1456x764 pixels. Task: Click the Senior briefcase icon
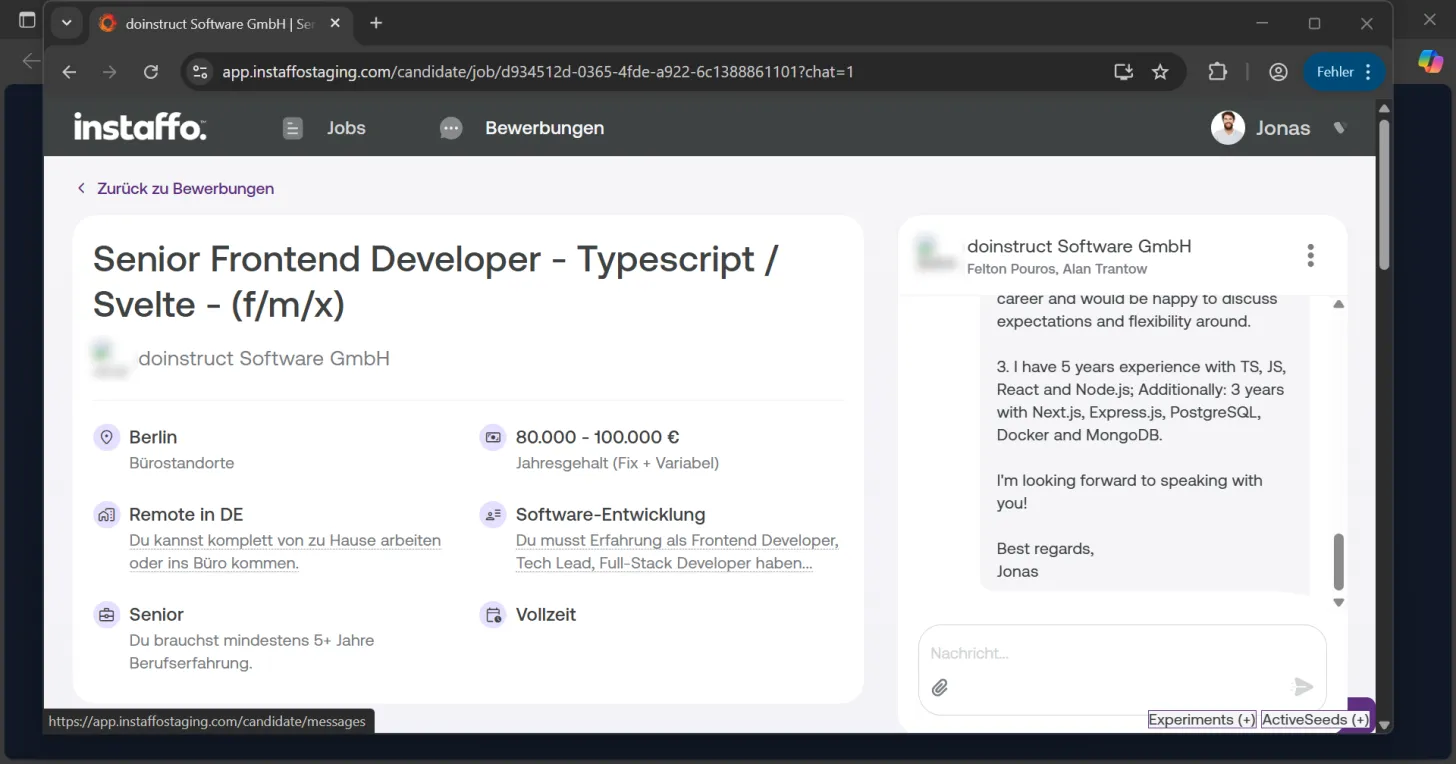tap(107, 615)
